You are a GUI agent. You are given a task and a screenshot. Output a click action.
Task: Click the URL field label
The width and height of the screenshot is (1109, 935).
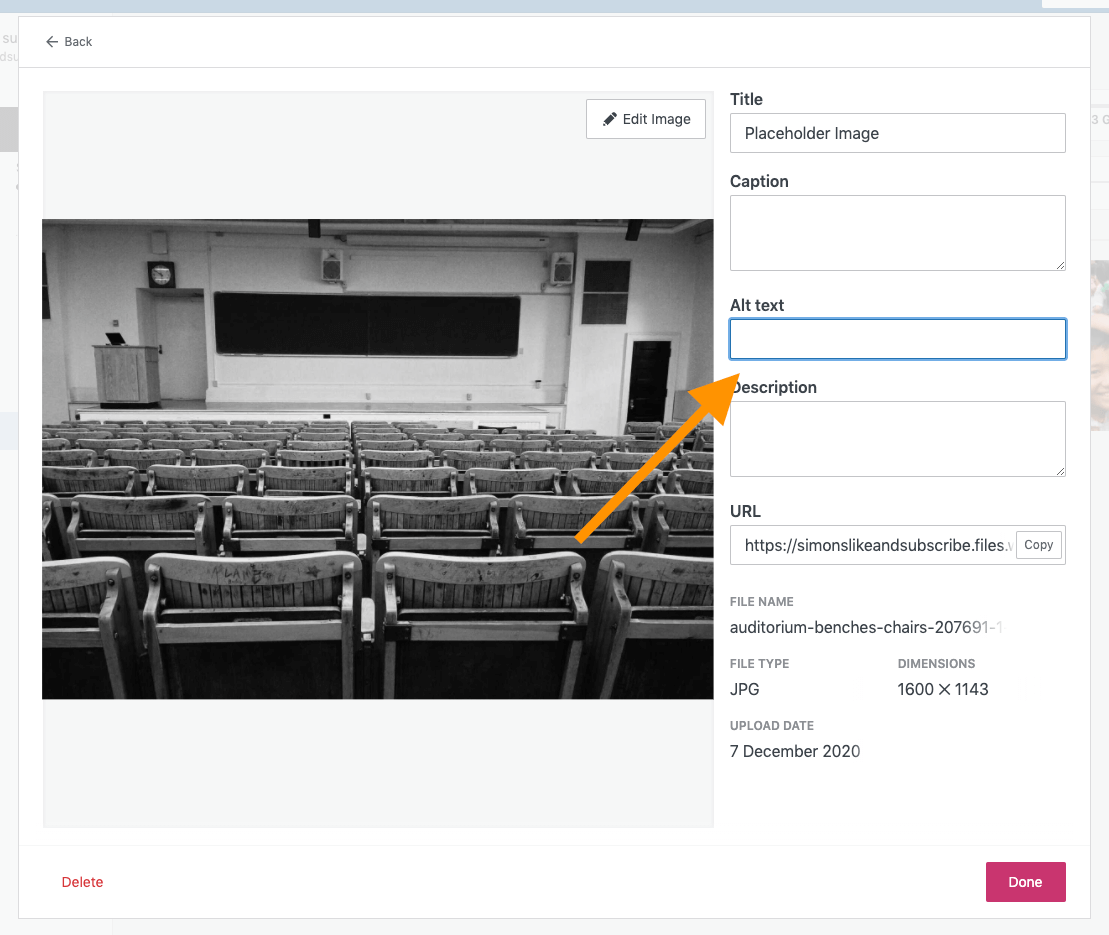745,511
